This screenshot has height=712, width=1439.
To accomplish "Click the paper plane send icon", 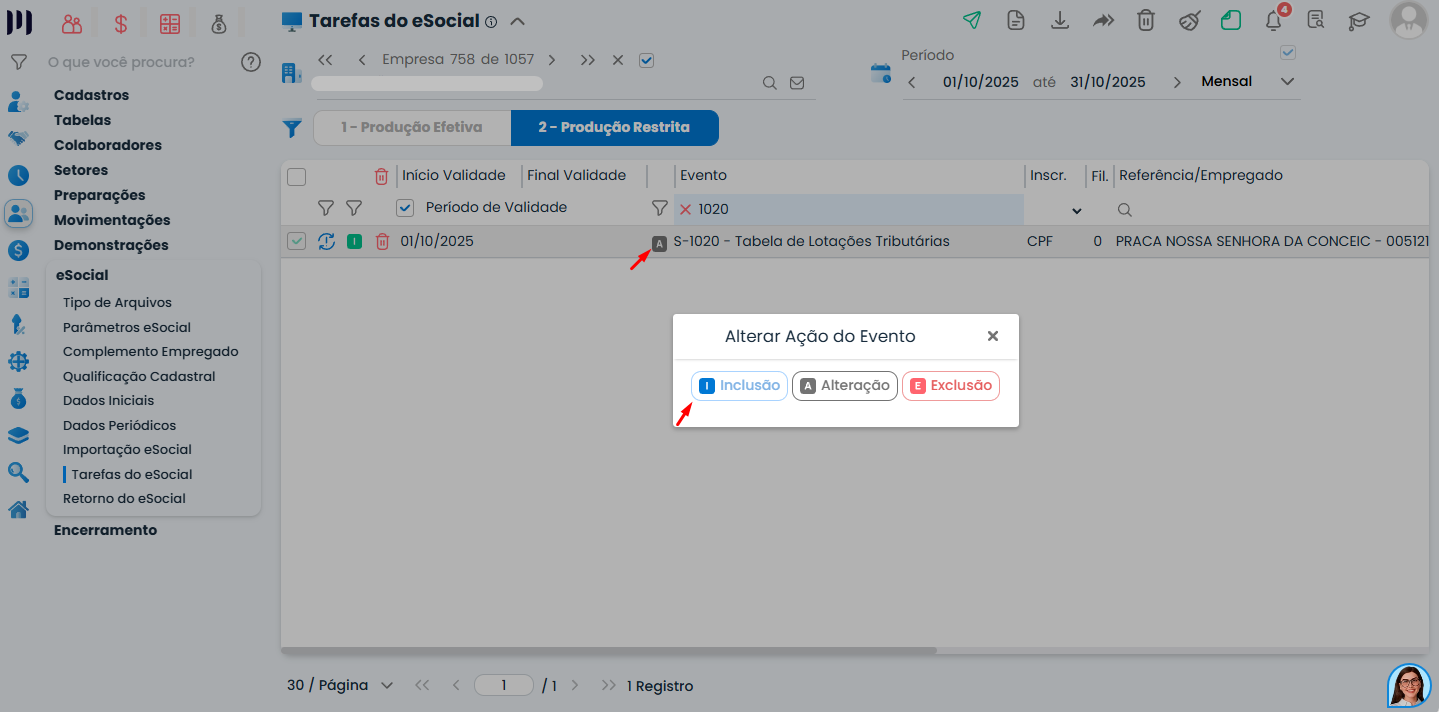I will tap(971, 20).
